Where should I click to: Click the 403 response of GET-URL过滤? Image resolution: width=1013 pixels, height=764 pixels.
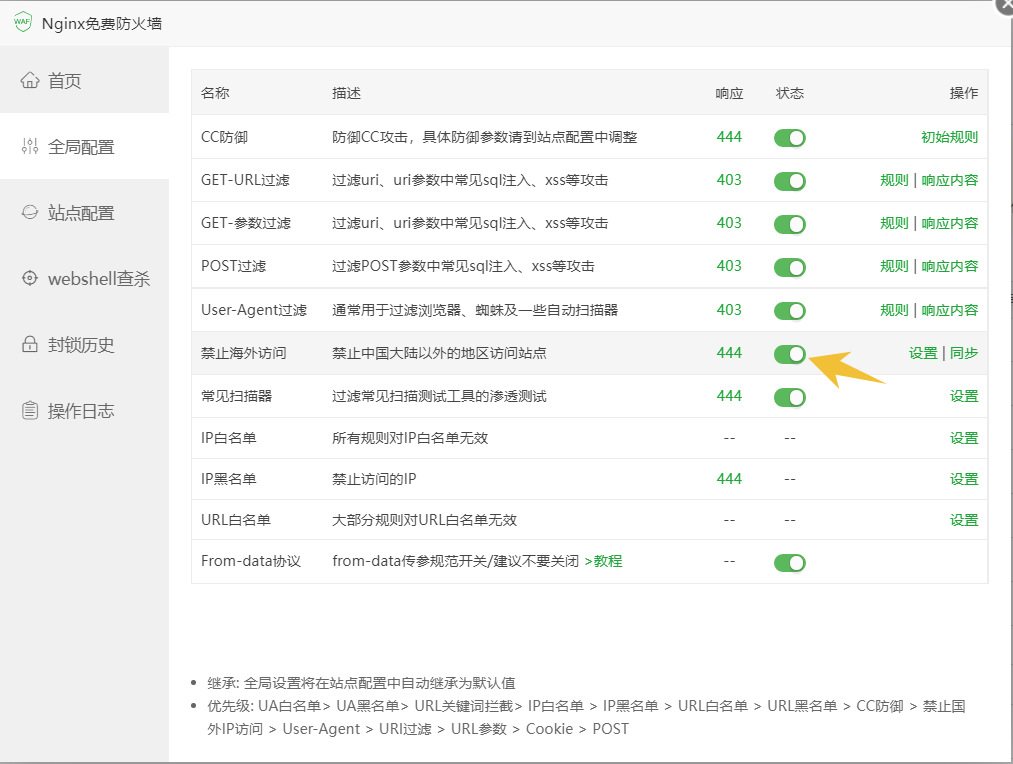[729, 180]
